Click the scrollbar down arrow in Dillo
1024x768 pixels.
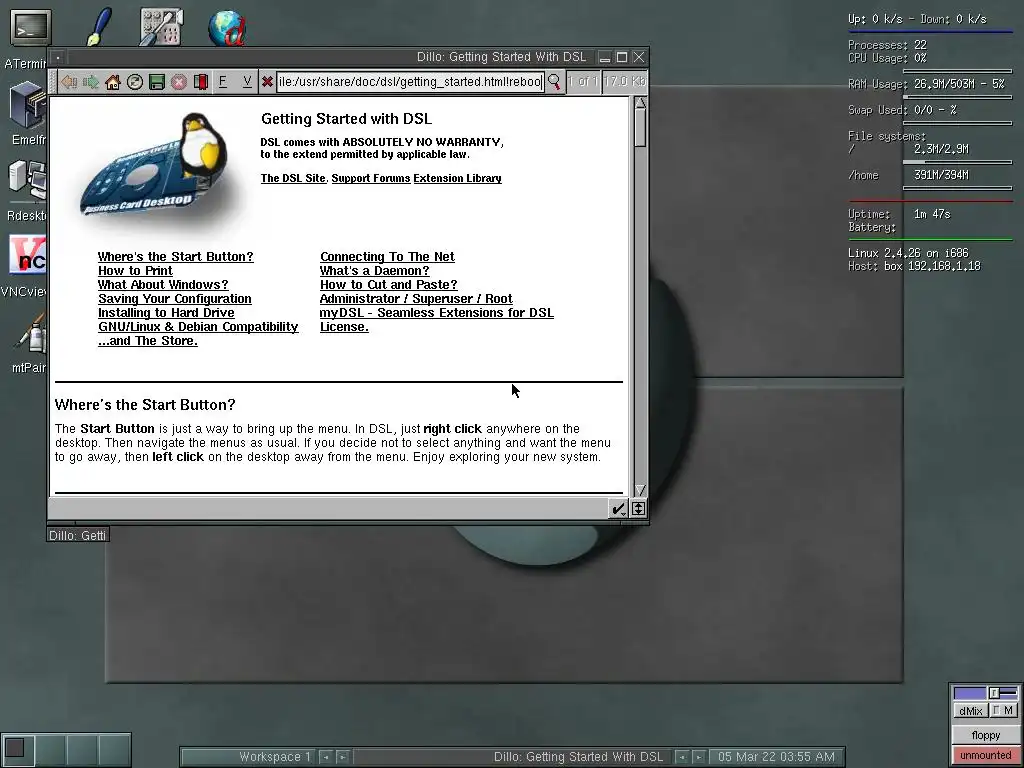[x=640, y=489]
